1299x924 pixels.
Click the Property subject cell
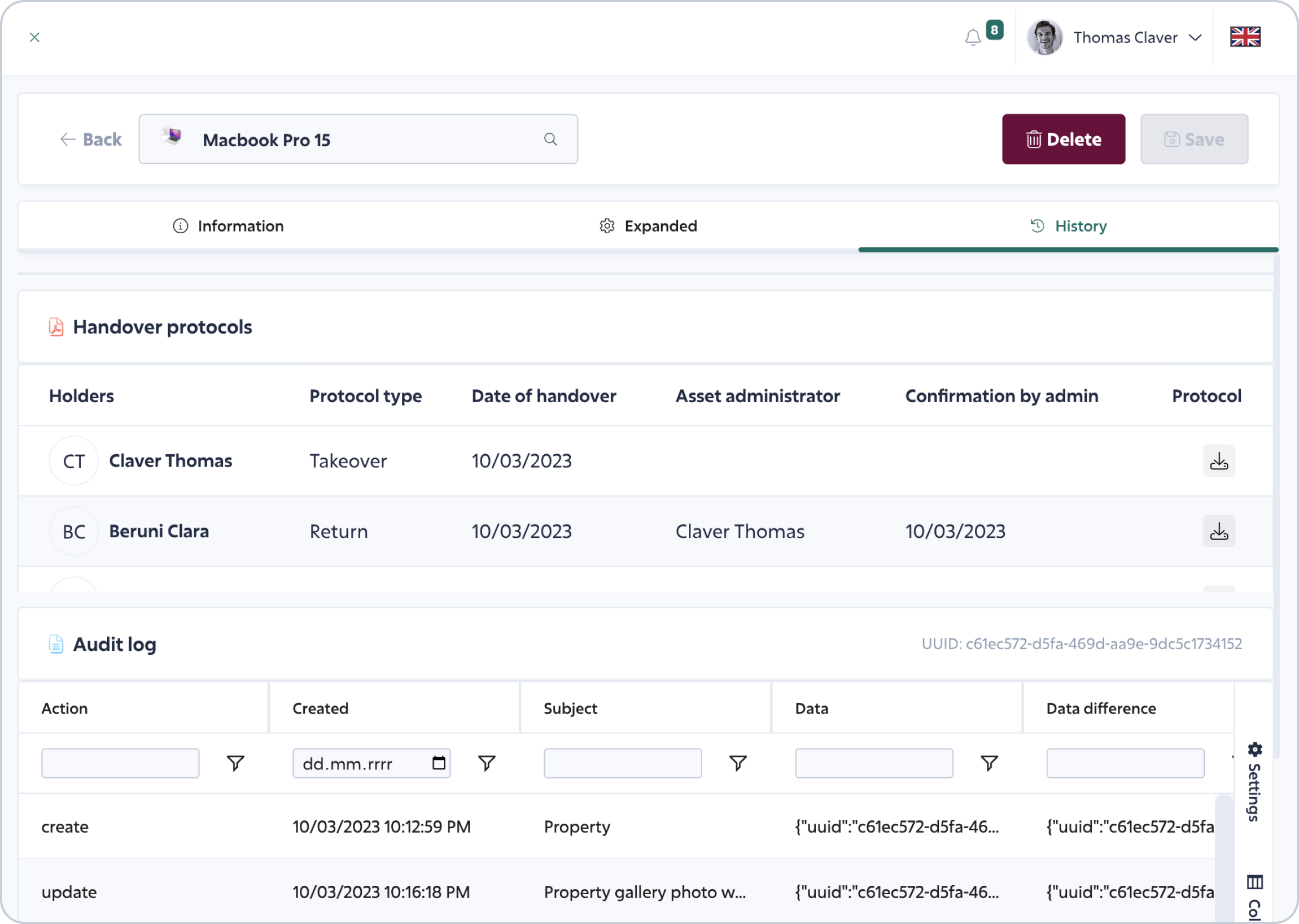tap(577, 827)
